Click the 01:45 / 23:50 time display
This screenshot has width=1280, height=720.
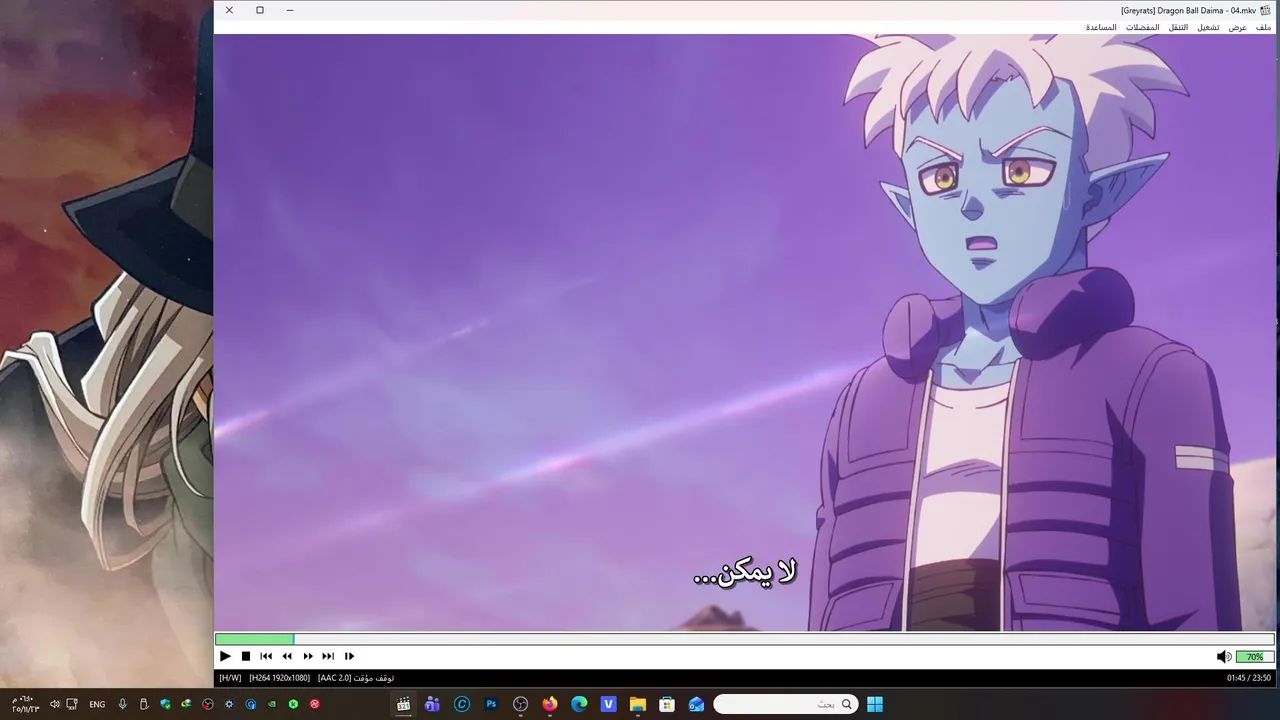pyautogui.click(x=1249, y=678)
